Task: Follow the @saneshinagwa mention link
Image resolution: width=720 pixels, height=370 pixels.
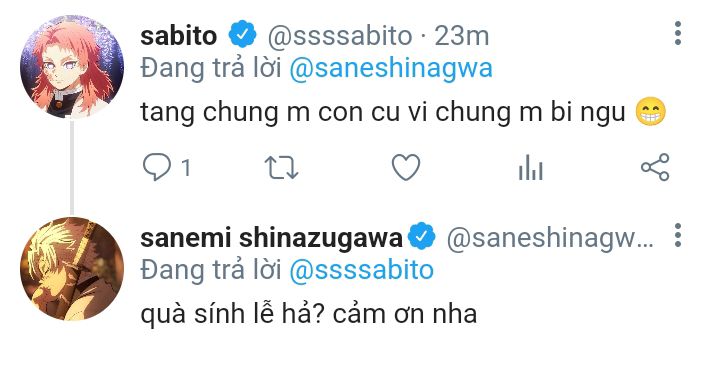Action: pyautogui.click(x=391, y=69)
